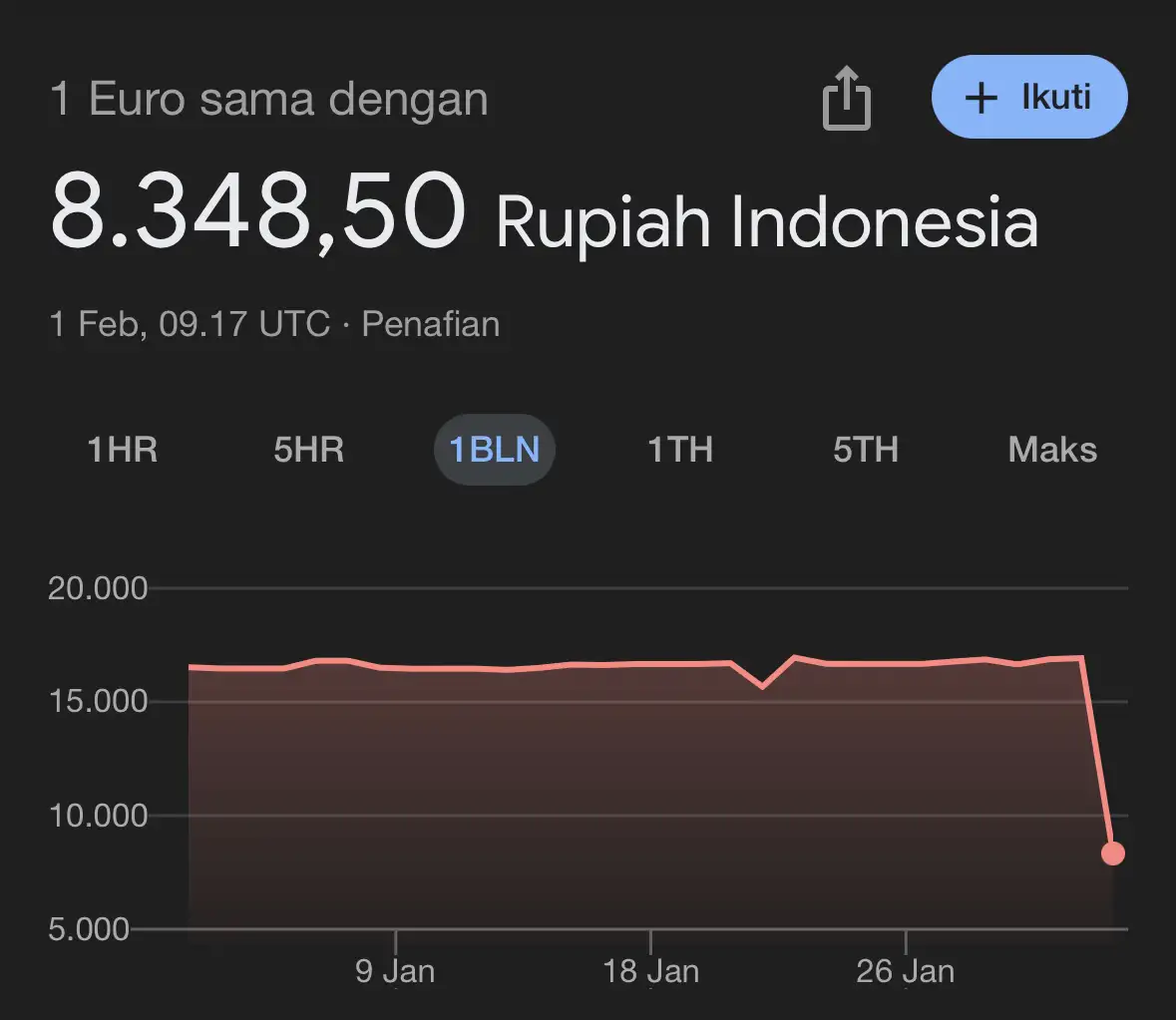Show the 5TH five-year chart
The width and height of the screenshot is (1176, 1020).
(864, 450)
